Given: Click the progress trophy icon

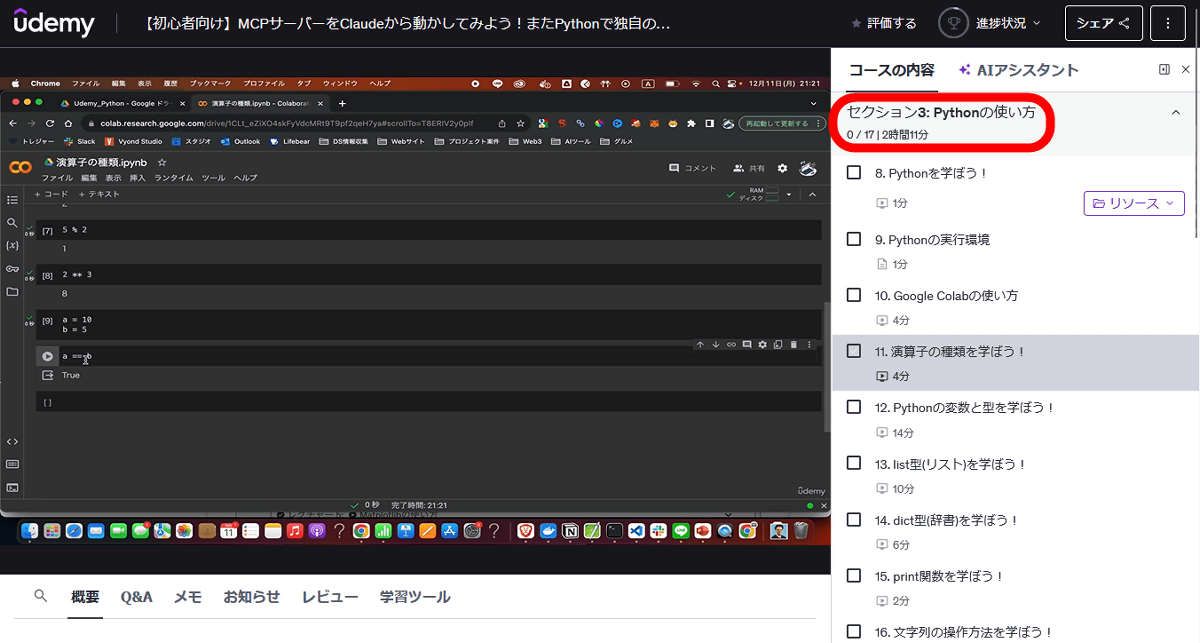Looking at the screenshot, I should 953,23.
